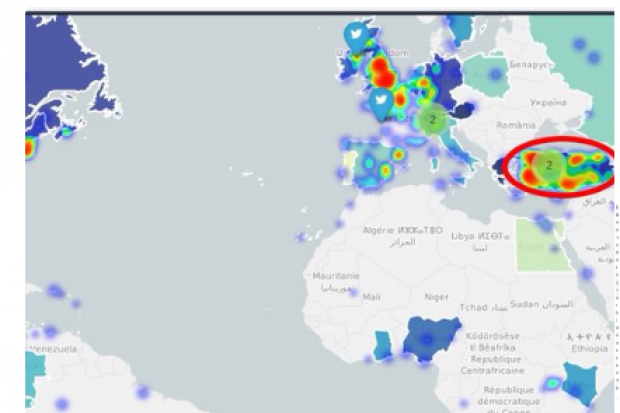Click the Twitter marker over the United Kingdom
Screen dimensions: 620x413
click(356, 36)
